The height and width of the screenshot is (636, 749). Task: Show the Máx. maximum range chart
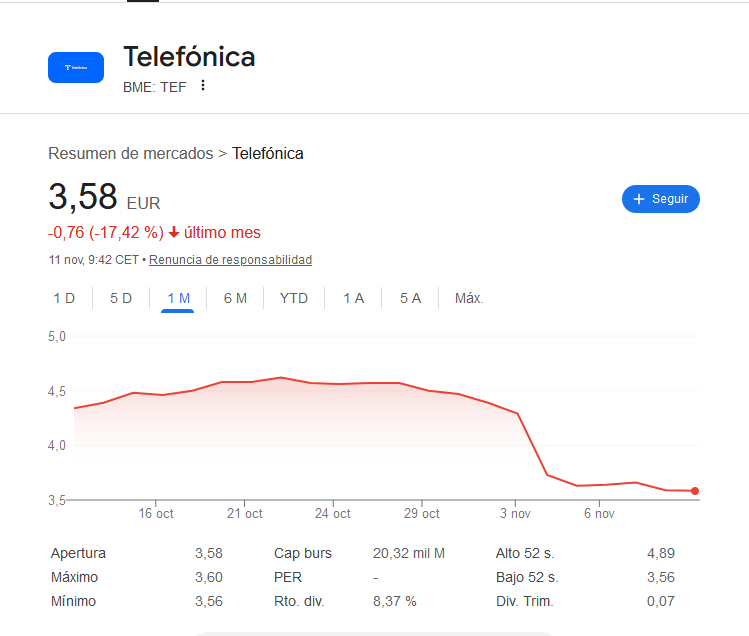(469, 298)
